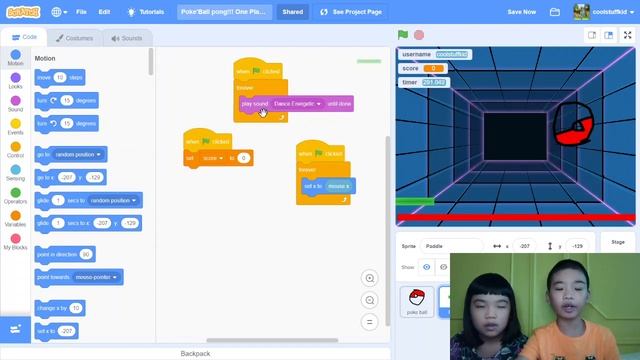Open mouse-pointer dropdown in point towards block

96,277
